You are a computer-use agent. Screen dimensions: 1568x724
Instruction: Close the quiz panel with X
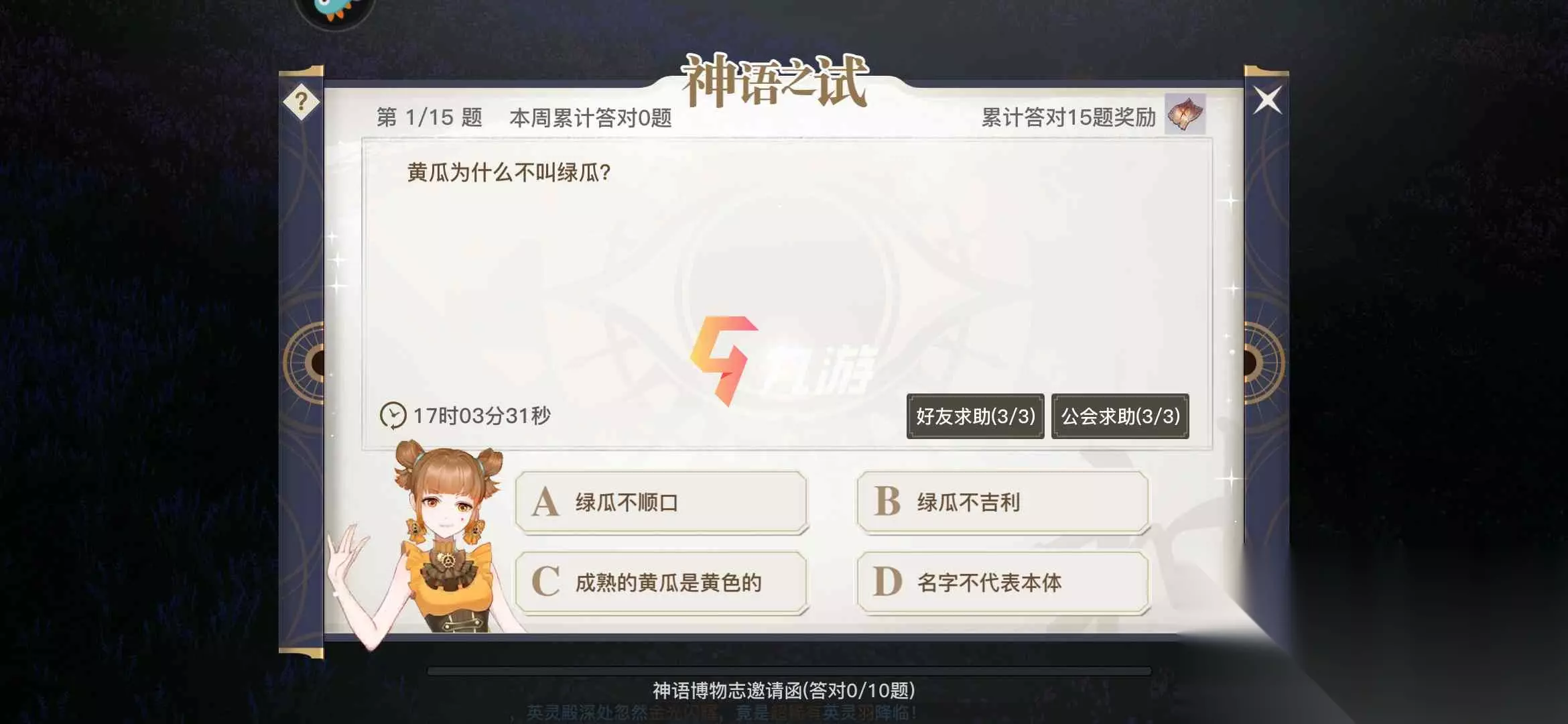[x=1266, y=101]
